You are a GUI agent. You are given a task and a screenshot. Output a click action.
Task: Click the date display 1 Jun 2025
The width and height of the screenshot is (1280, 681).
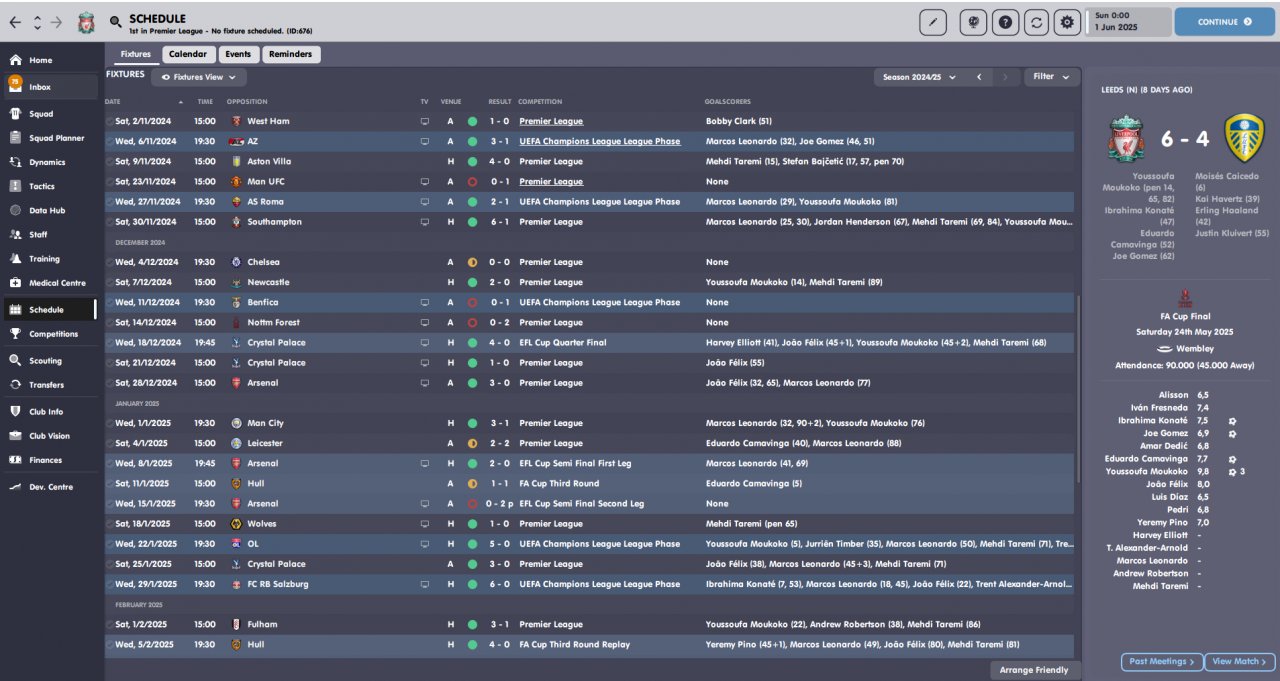pos(1114,27)
